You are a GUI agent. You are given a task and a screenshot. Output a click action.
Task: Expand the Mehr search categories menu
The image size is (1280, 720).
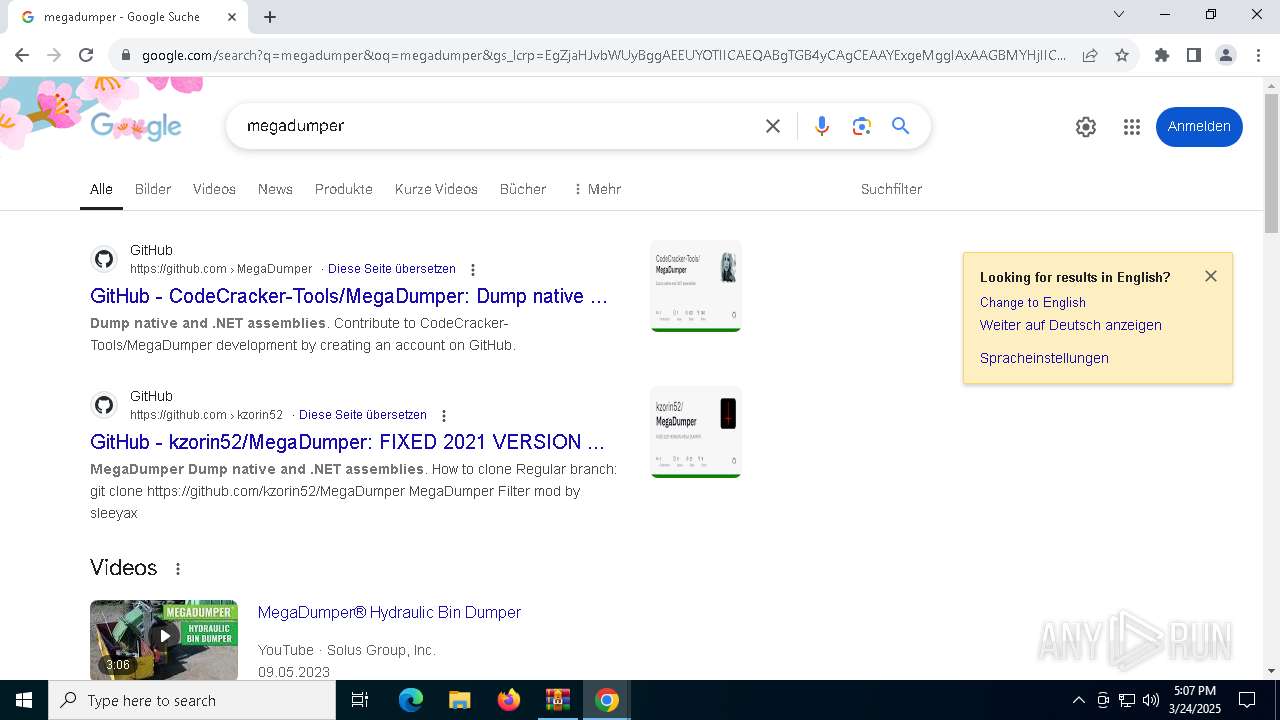(x=597, y=189)
